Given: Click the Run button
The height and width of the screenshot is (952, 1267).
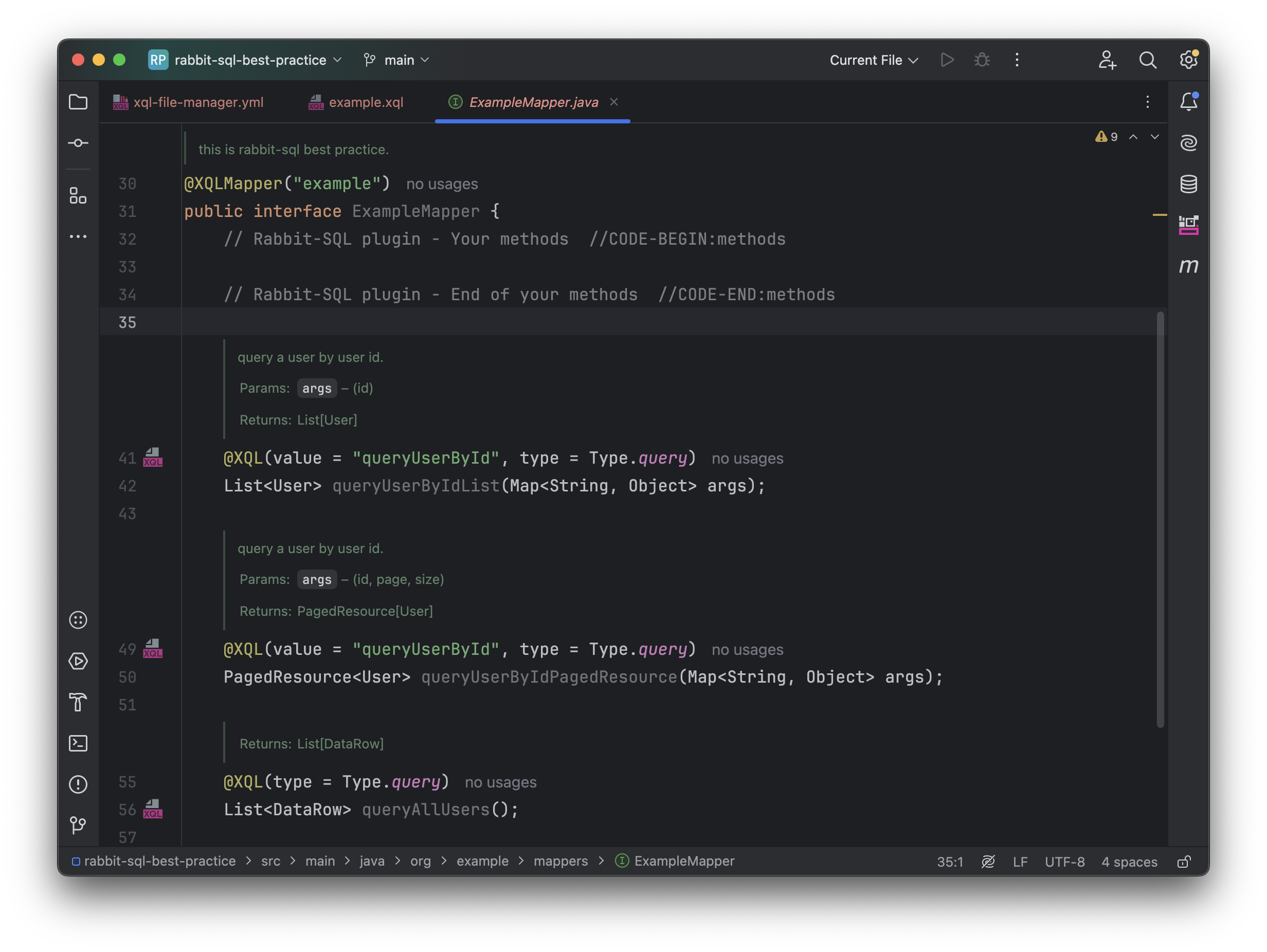Looking at the screenshot, I should click(x=947, y=60).
